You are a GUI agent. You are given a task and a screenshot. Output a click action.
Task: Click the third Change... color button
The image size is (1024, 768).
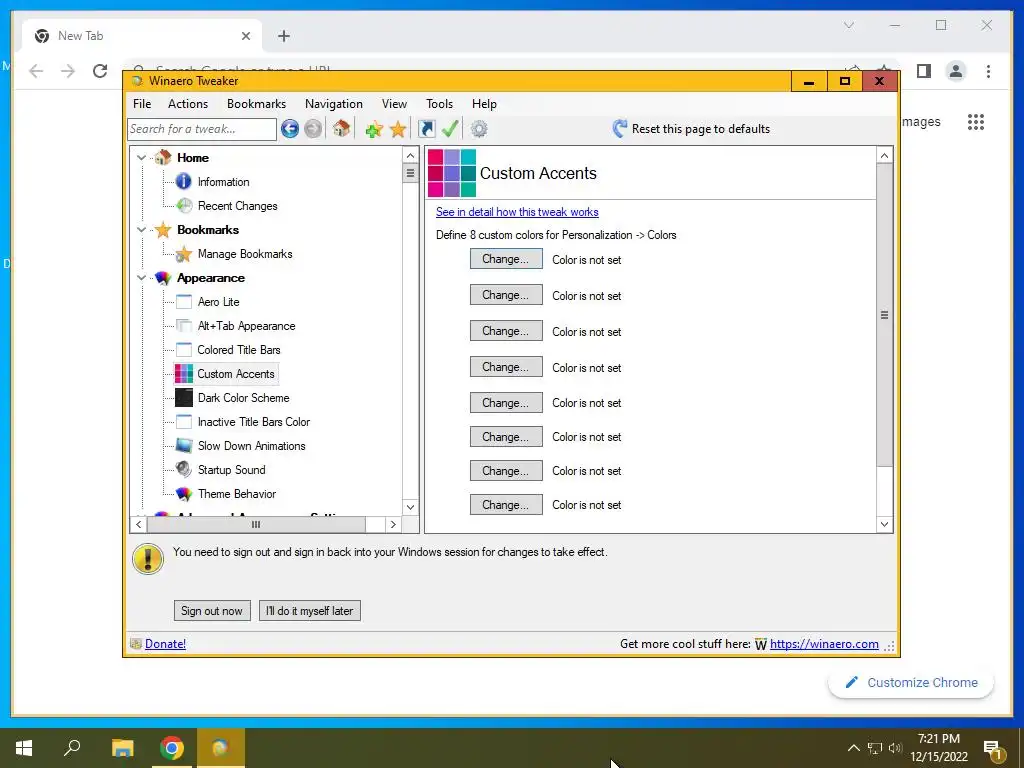pyautogui.click(x=506, y=331)
